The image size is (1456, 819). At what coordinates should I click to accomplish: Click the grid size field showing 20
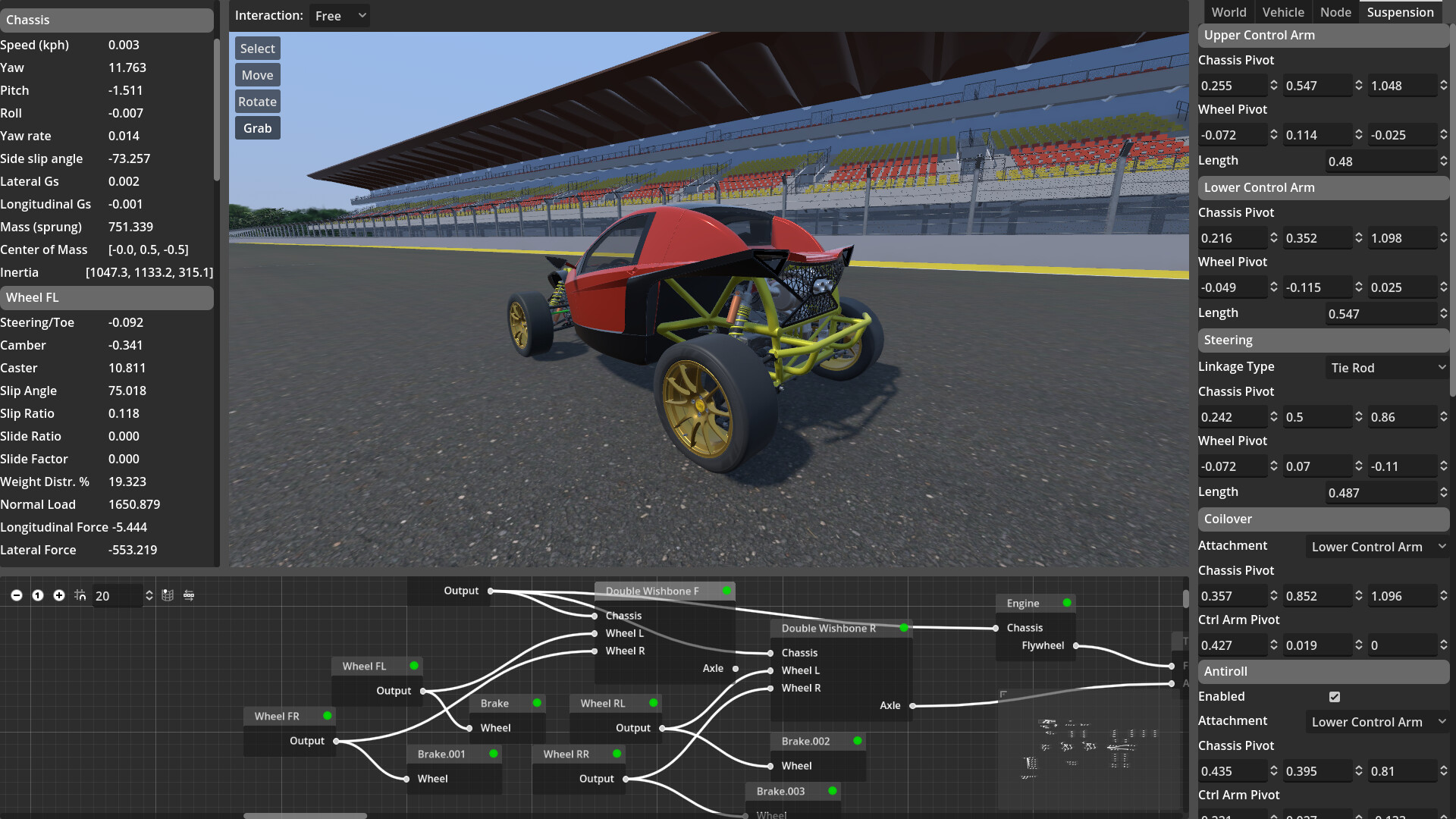tap(118, 595)
